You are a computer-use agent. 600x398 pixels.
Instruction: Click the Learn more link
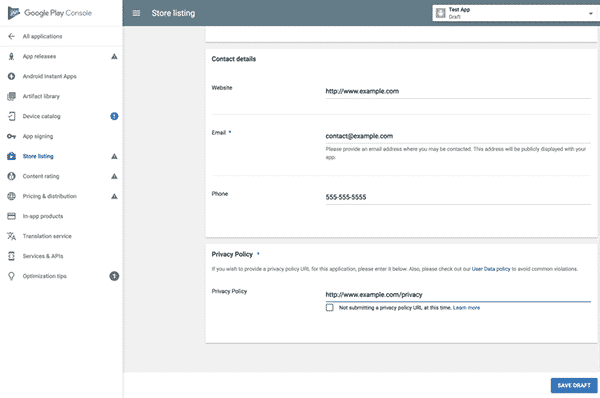[x=466, y=308]
